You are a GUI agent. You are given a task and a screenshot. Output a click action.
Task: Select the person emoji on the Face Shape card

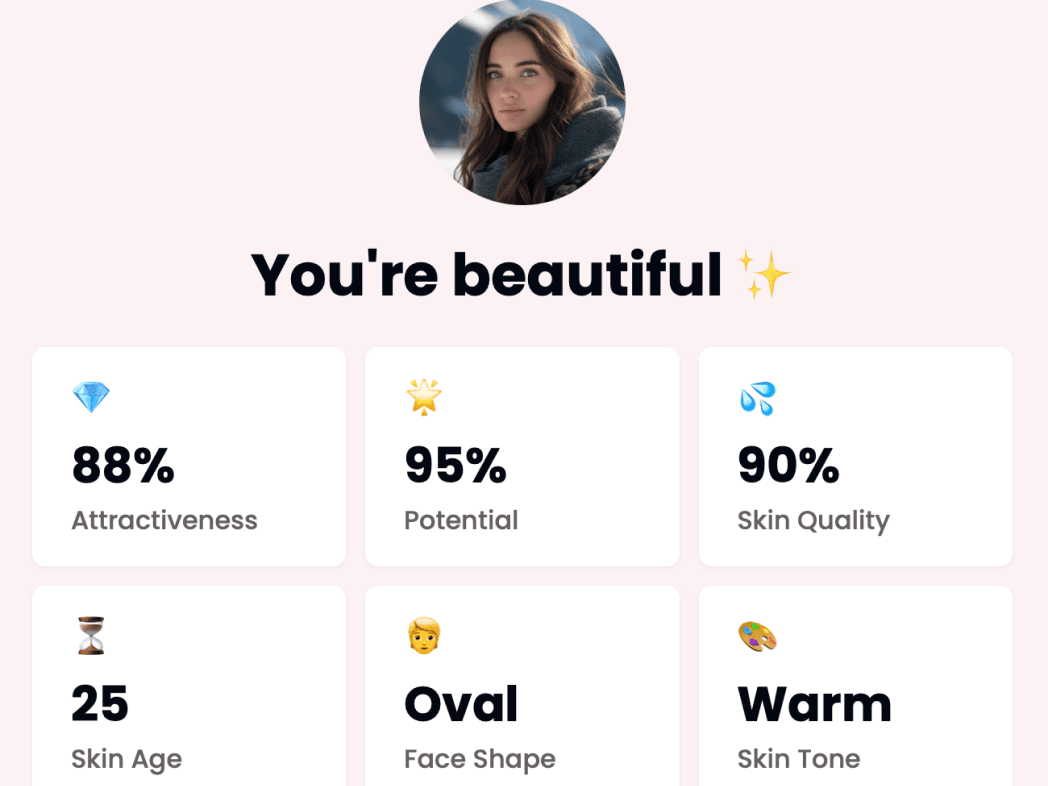tap(424, 635)
